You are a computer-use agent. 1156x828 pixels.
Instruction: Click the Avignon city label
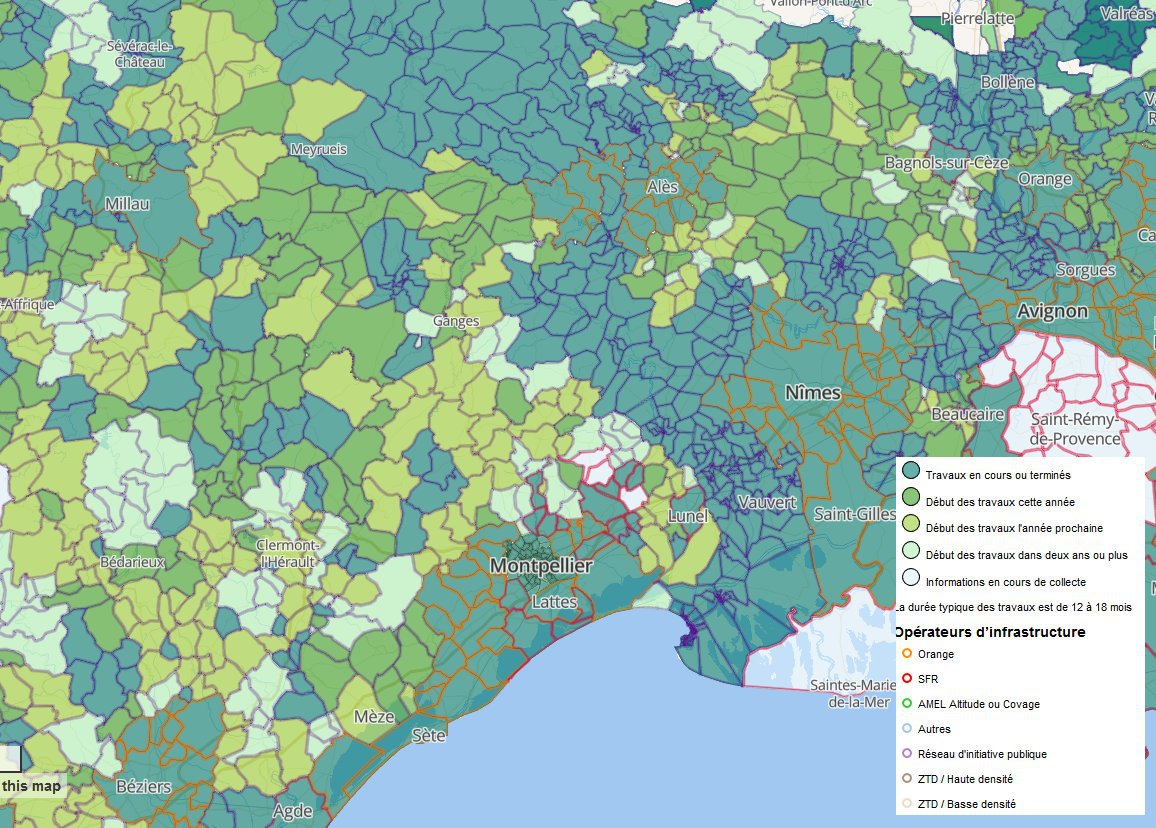tap(1052, 311)
